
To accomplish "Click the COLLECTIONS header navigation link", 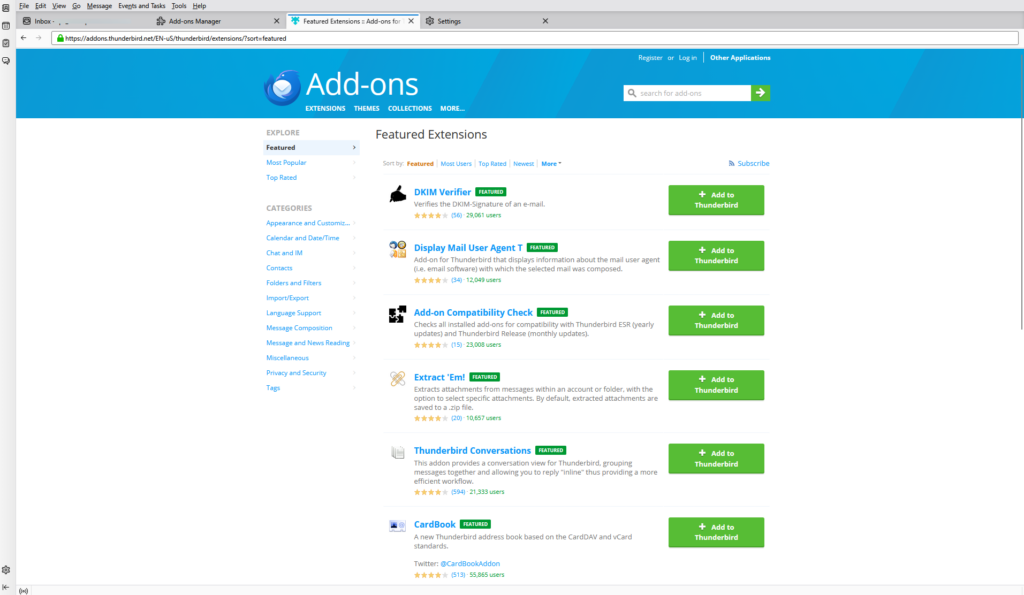I will tap(409, 108).
